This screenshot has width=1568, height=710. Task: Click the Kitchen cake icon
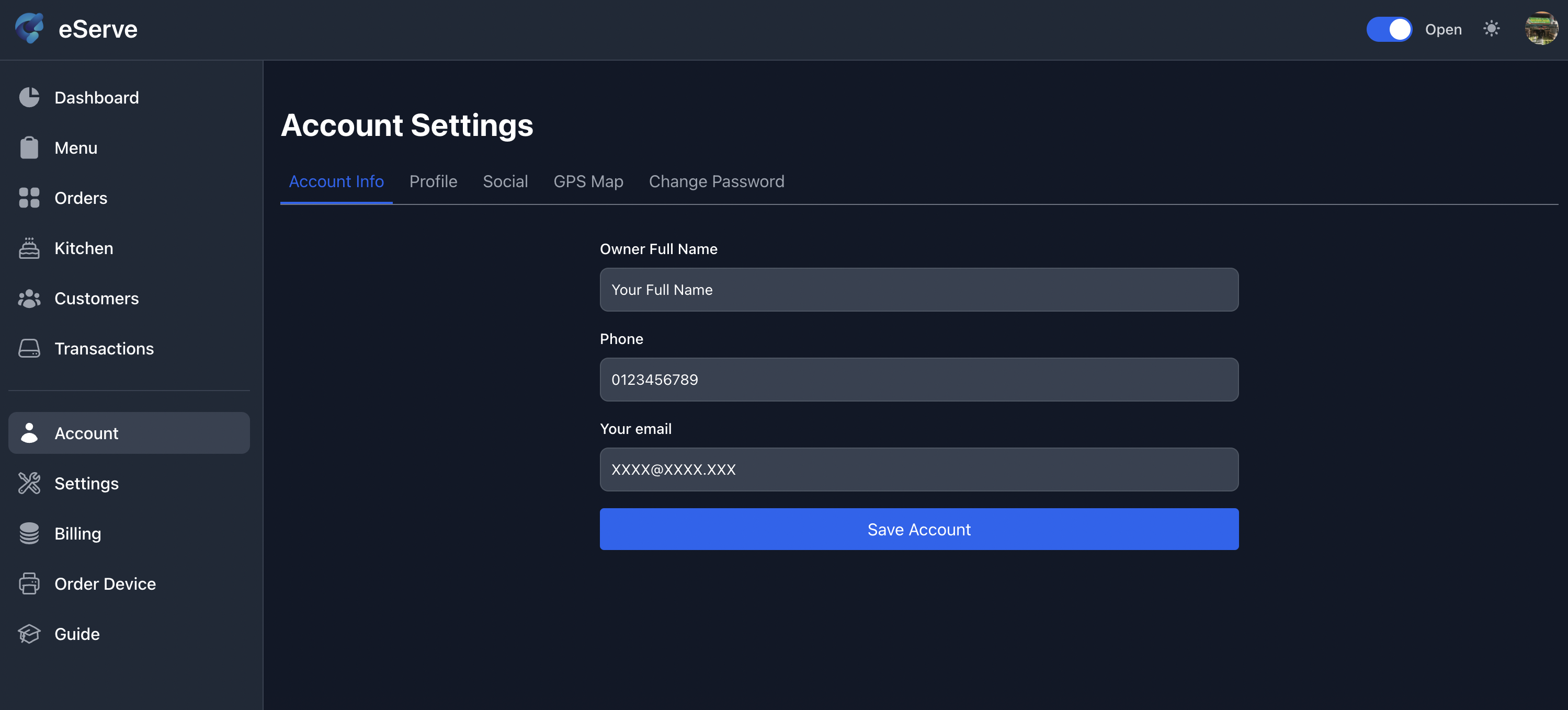click(x=29, y=248)
